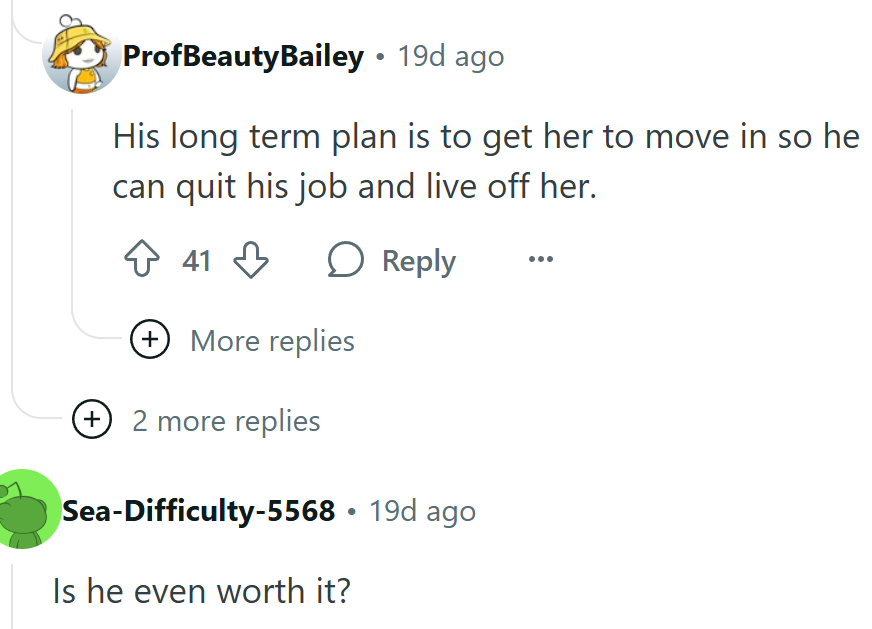
Task: Open Sea-Difficulty-5568's user profile
Action: pyautogui.click(x=198, y=511)
